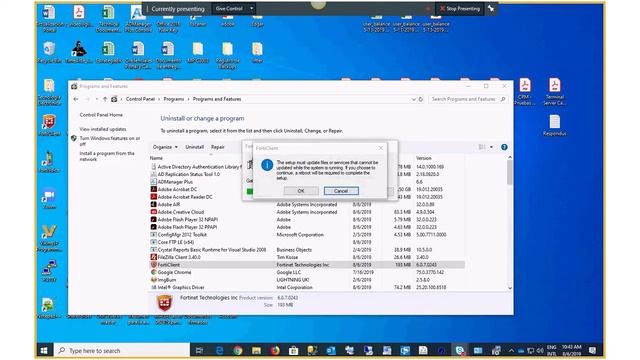Select the FileZilla Client 3.40.0 row

click(307, 257)
